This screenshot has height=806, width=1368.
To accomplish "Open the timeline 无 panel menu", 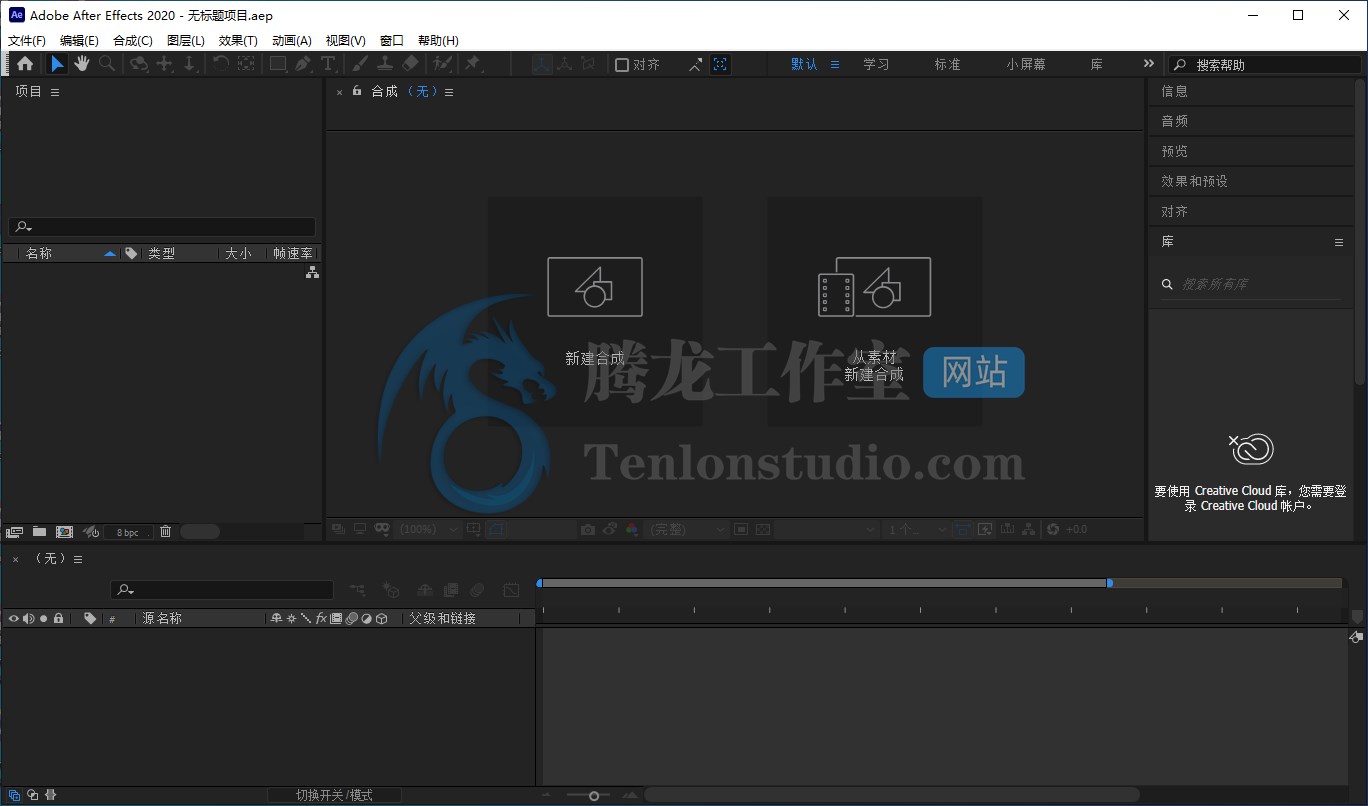I will pyautogui.click(x=78, y=559).
